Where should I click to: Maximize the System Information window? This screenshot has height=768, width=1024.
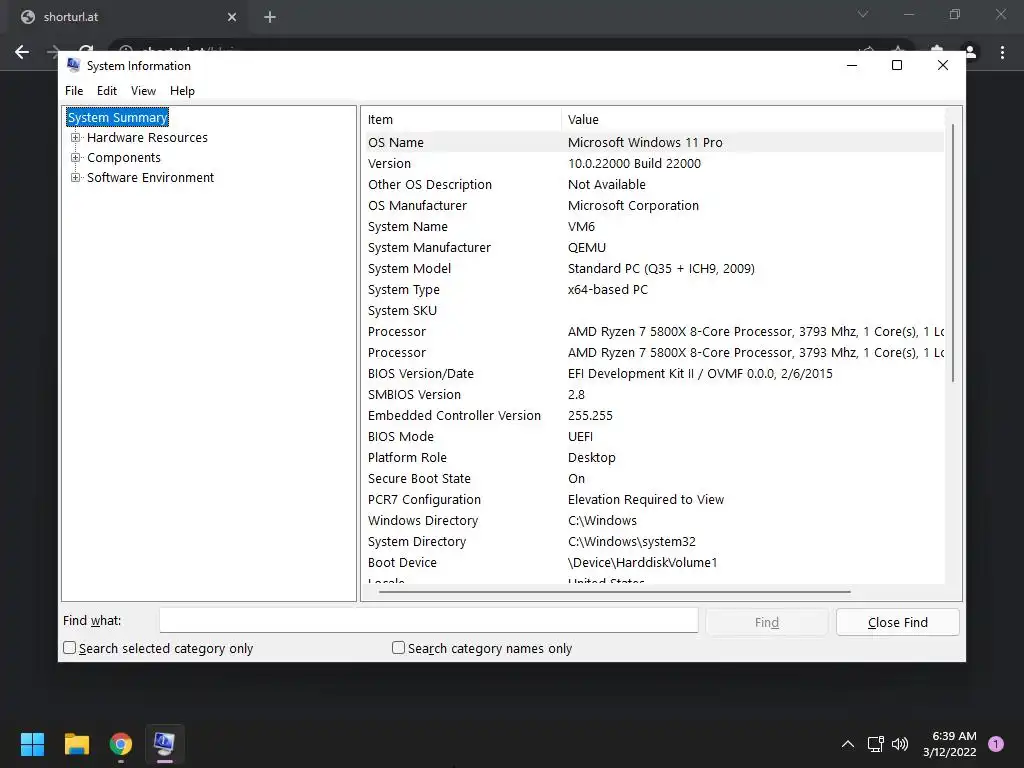pos(897,65)
